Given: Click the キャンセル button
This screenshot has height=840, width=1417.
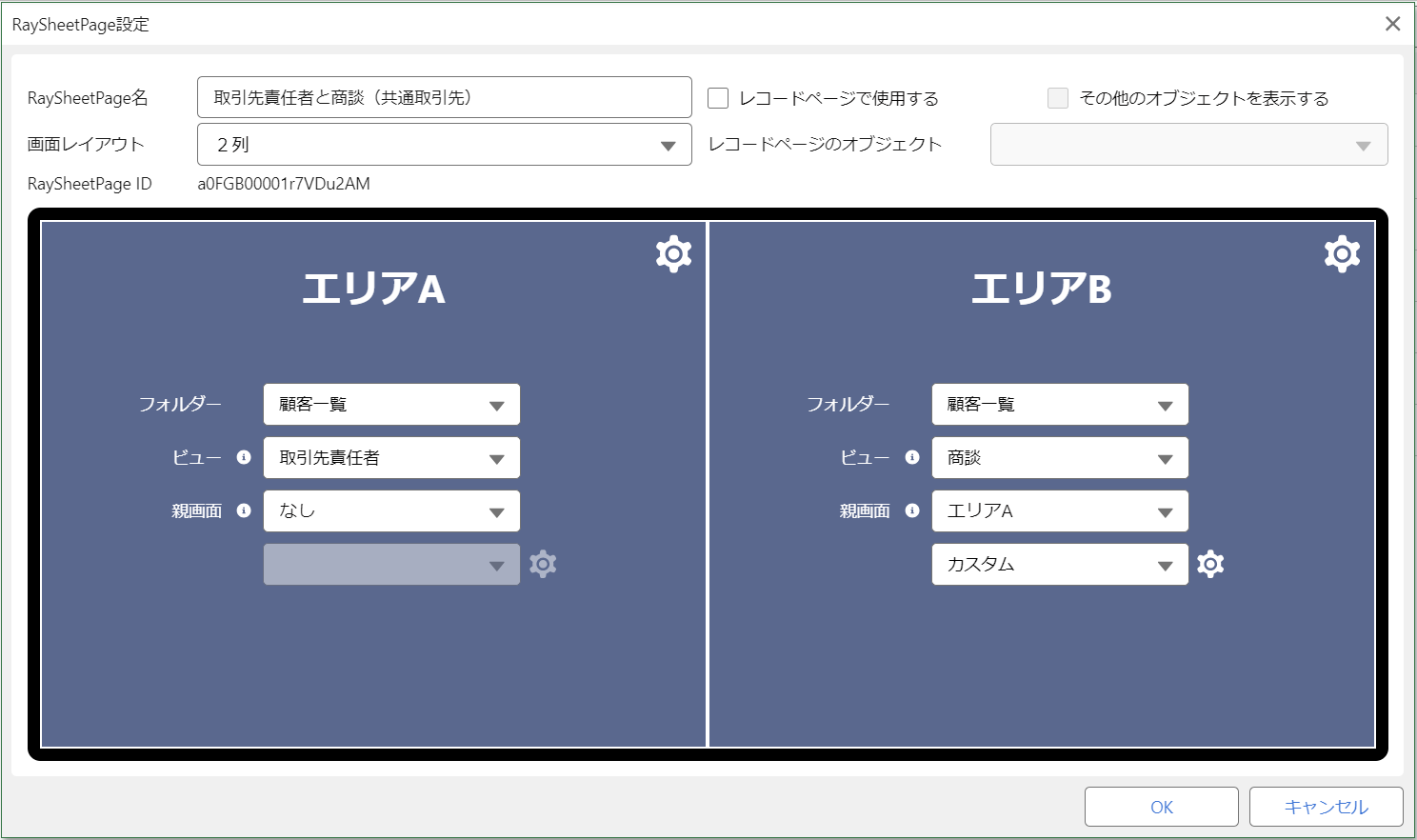Looking at the screenshot, I should [x=1327, y=807].
